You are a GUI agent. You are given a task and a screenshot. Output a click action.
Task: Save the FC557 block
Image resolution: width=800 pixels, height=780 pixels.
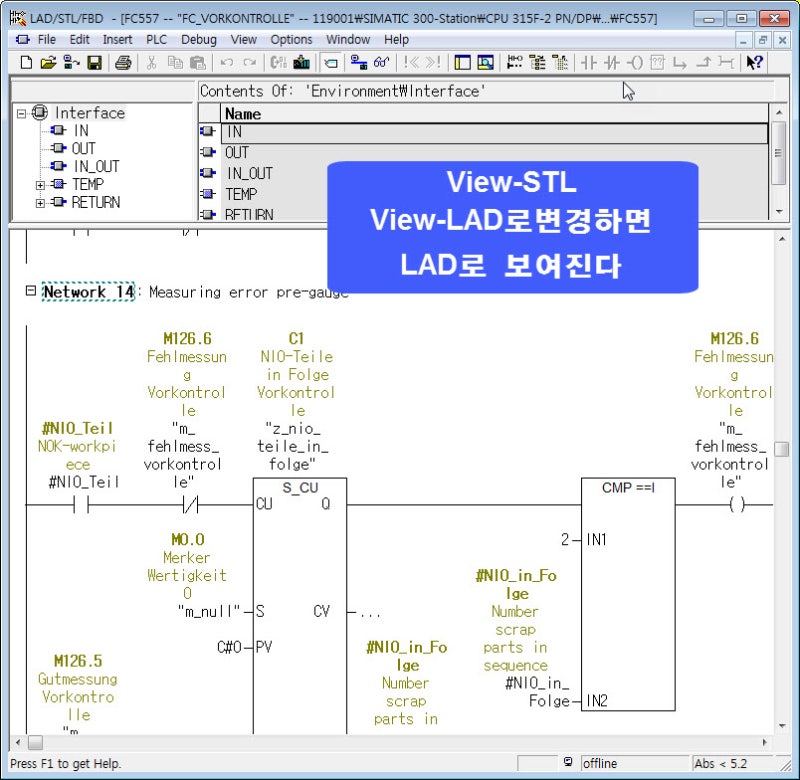(x=93, y=61)
